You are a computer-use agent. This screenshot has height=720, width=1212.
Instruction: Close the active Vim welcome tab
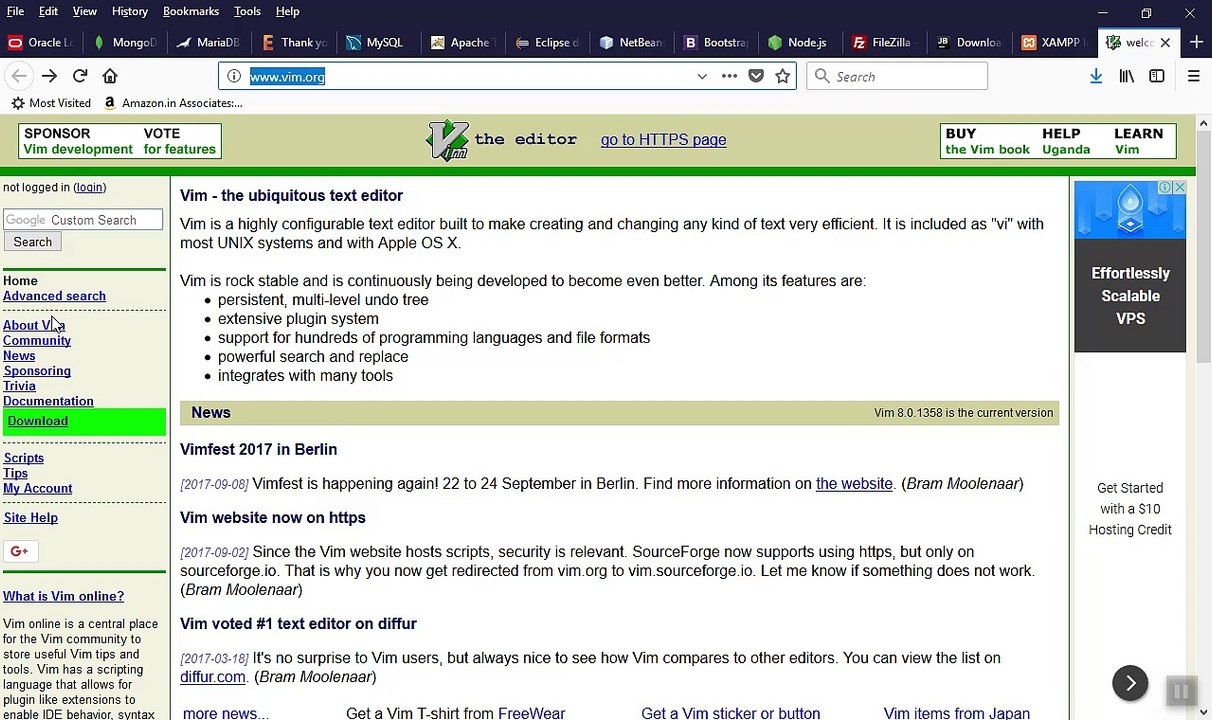click(x=1165, y=42)
